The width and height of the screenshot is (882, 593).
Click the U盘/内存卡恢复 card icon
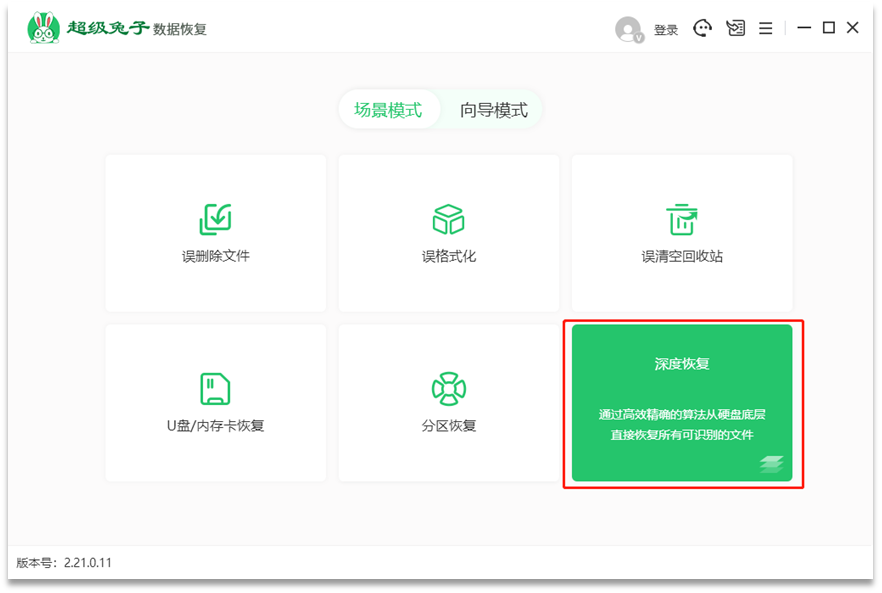(216, 389)
